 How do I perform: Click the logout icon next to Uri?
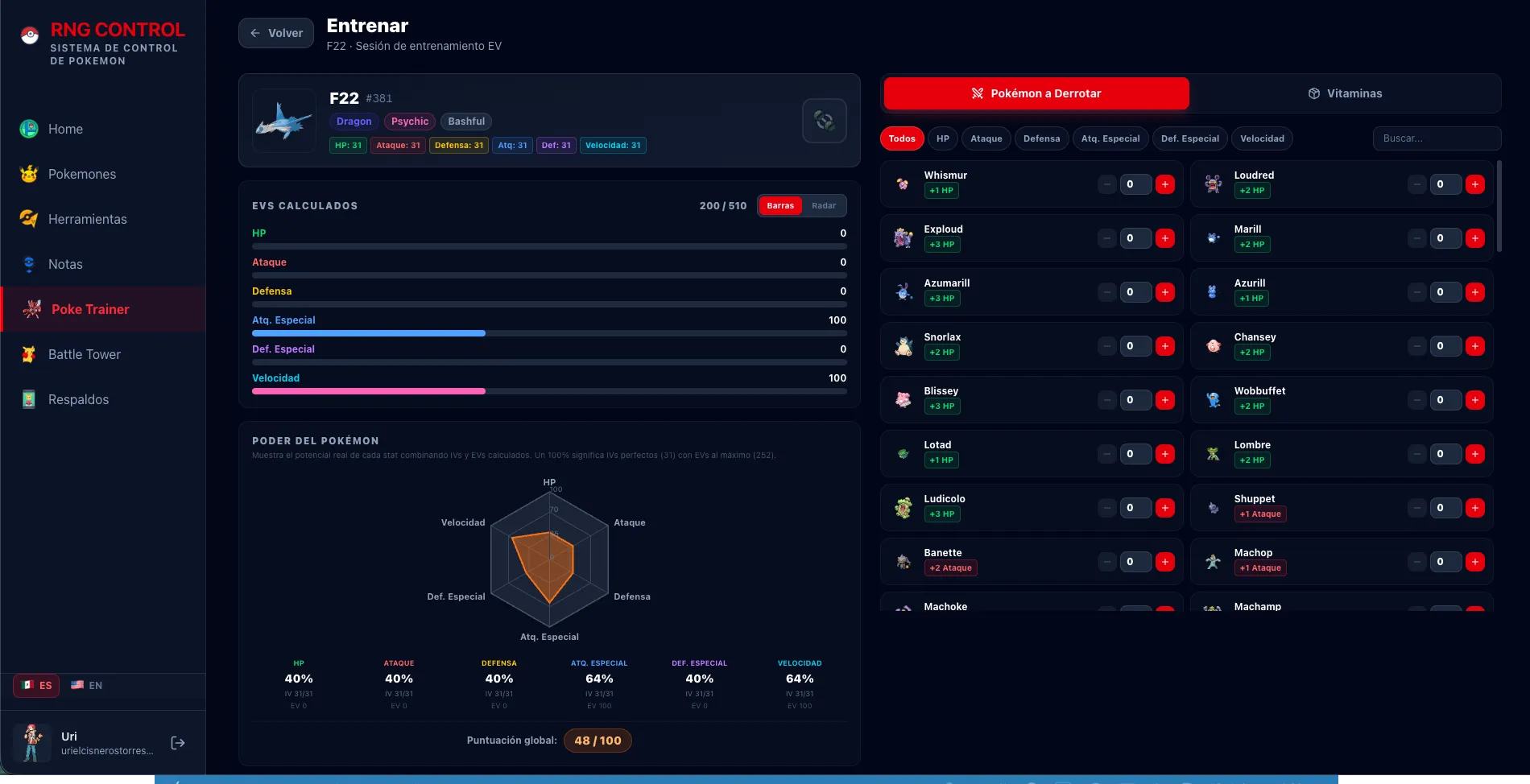(x=178, y=743)
